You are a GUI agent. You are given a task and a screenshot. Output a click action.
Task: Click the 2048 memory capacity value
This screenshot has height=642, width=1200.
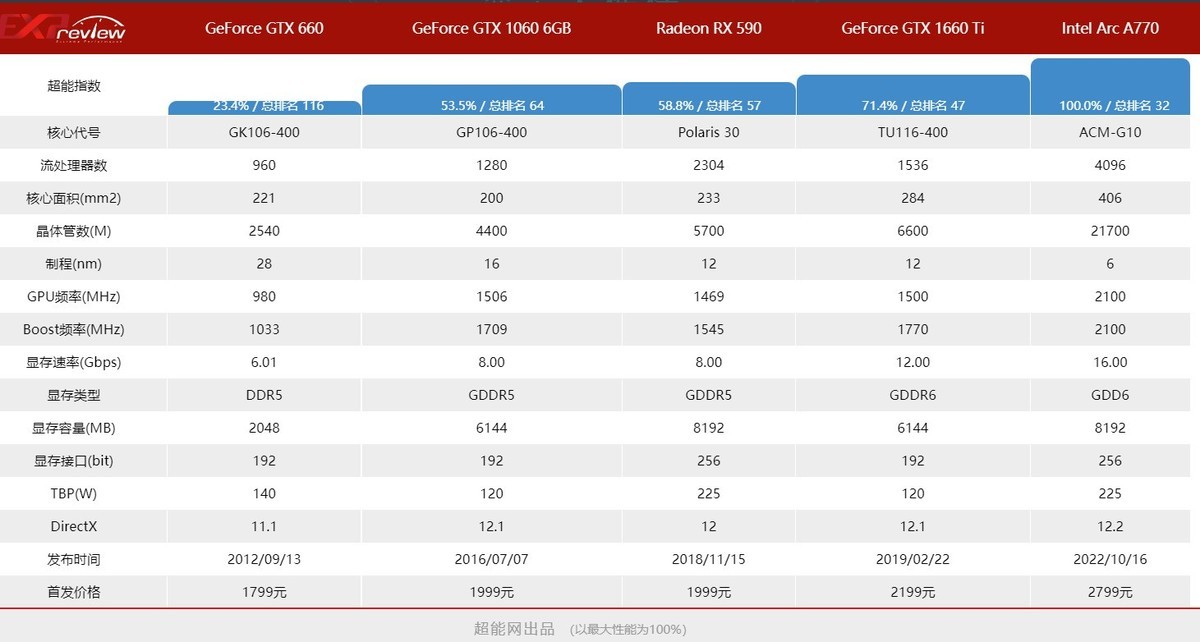(264, 428)
